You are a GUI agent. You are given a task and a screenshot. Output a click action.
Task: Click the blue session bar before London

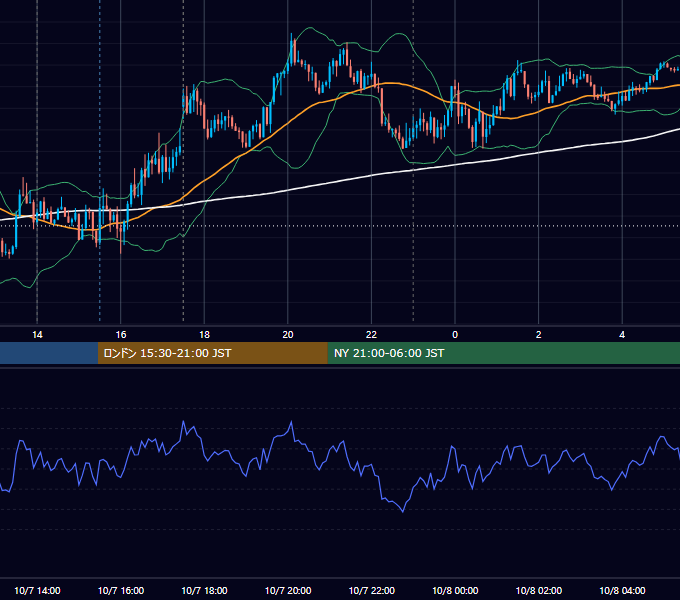pos(49,353)
